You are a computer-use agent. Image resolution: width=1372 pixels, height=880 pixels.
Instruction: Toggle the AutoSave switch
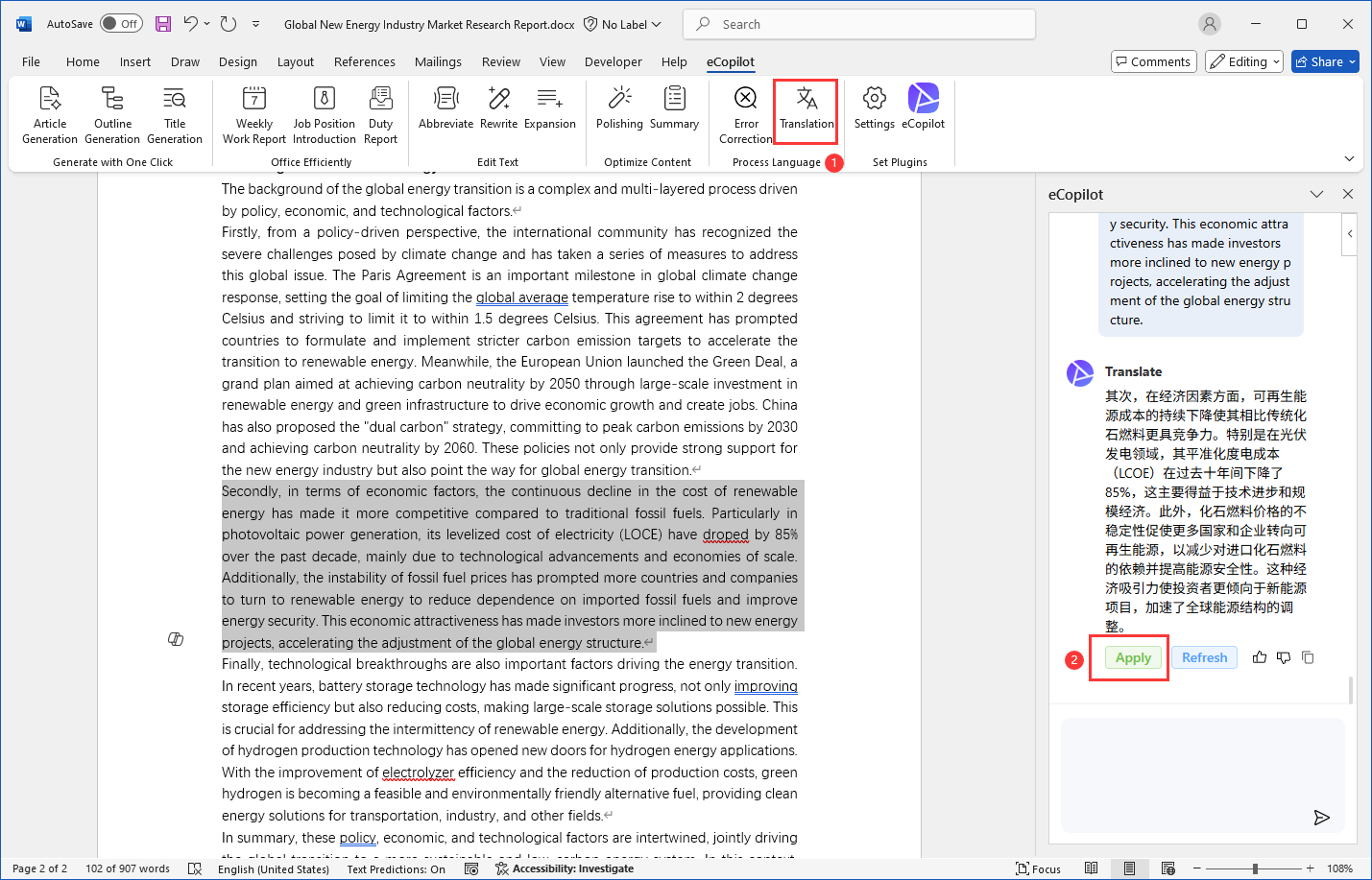(x=122, y=24)
